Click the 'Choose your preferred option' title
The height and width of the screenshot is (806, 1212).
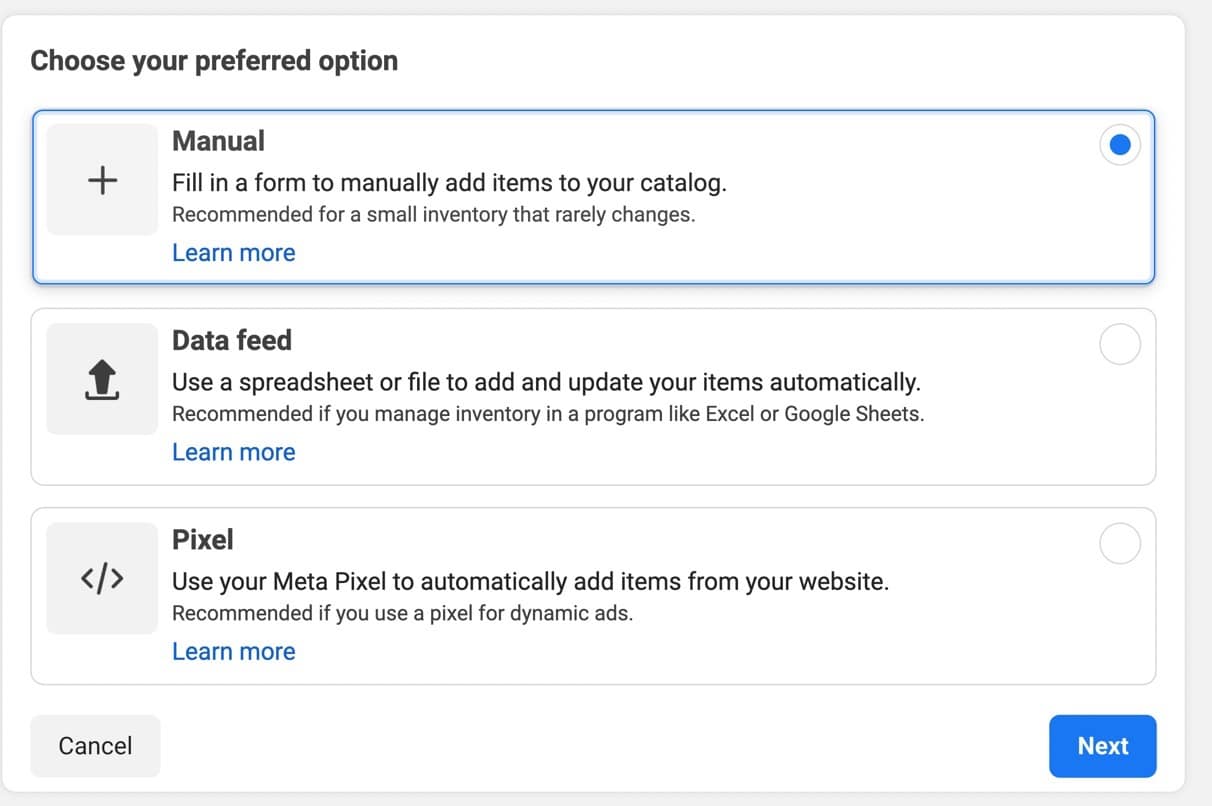point(214,60)
